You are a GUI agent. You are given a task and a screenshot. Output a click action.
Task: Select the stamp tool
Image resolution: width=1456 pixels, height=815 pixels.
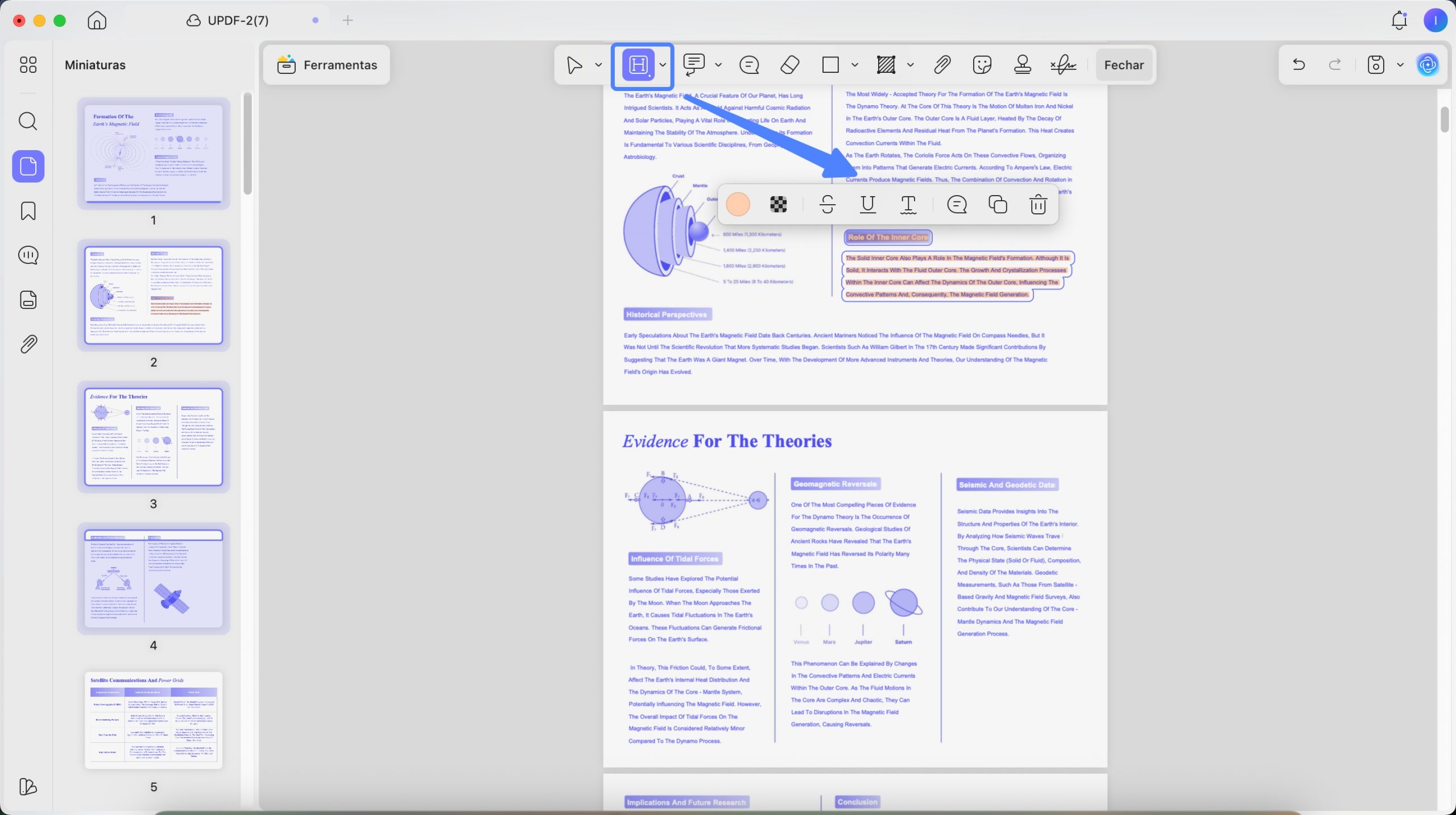coord(1023,65)
